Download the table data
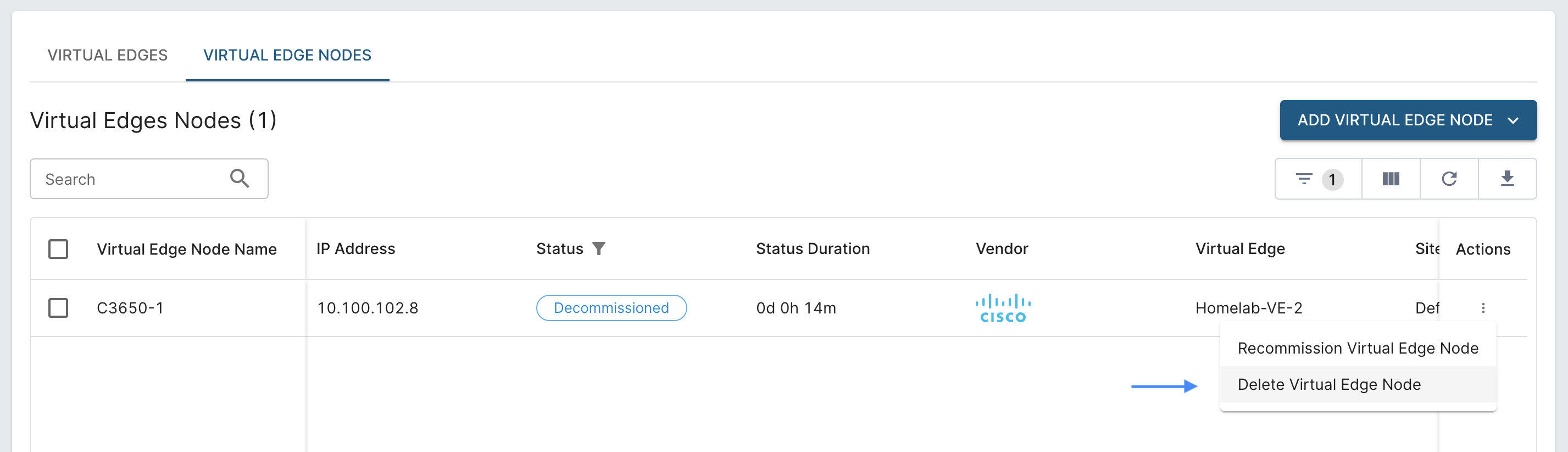 (x=1506, y=179)
